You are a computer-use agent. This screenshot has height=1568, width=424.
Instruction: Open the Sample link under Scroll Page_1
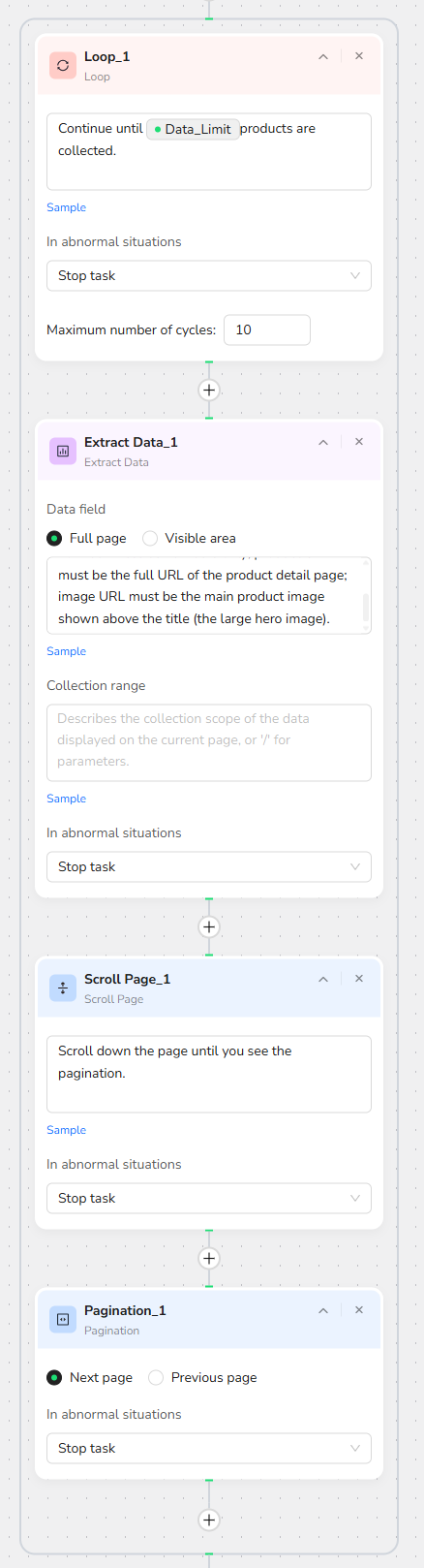pyautogui.click(x=66, y=1130)
